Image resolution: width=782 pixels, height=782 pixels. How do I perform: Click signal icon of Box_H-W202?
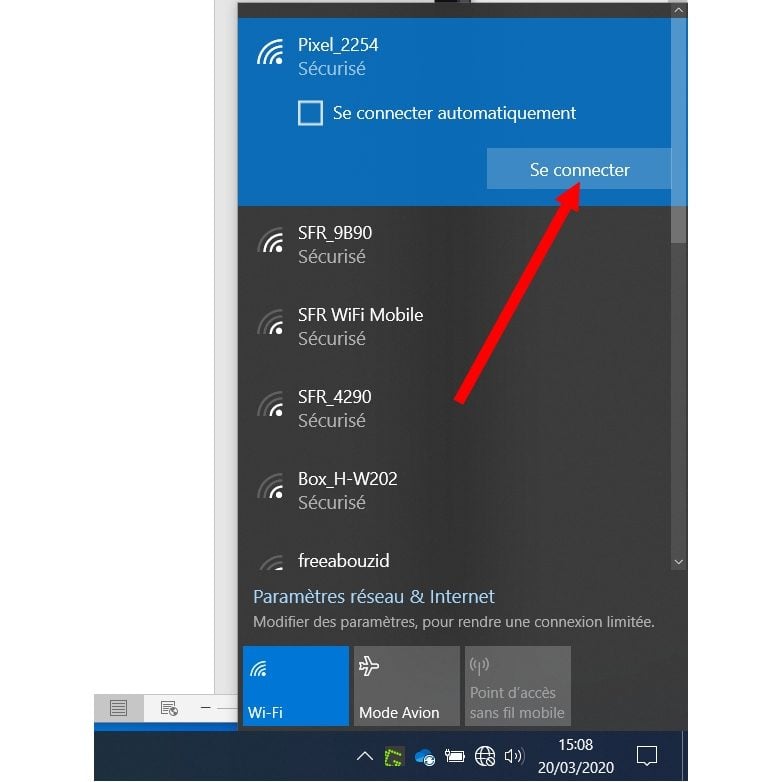pyautogui.click(x=271, y=486)
